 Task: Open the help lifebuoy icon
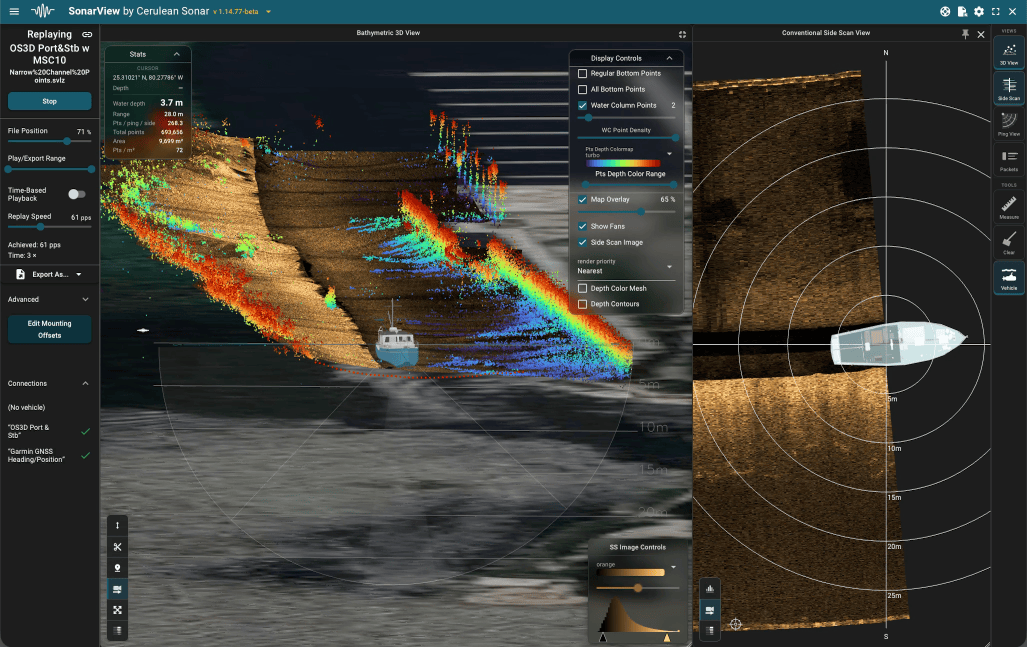(x=944, y=11)
